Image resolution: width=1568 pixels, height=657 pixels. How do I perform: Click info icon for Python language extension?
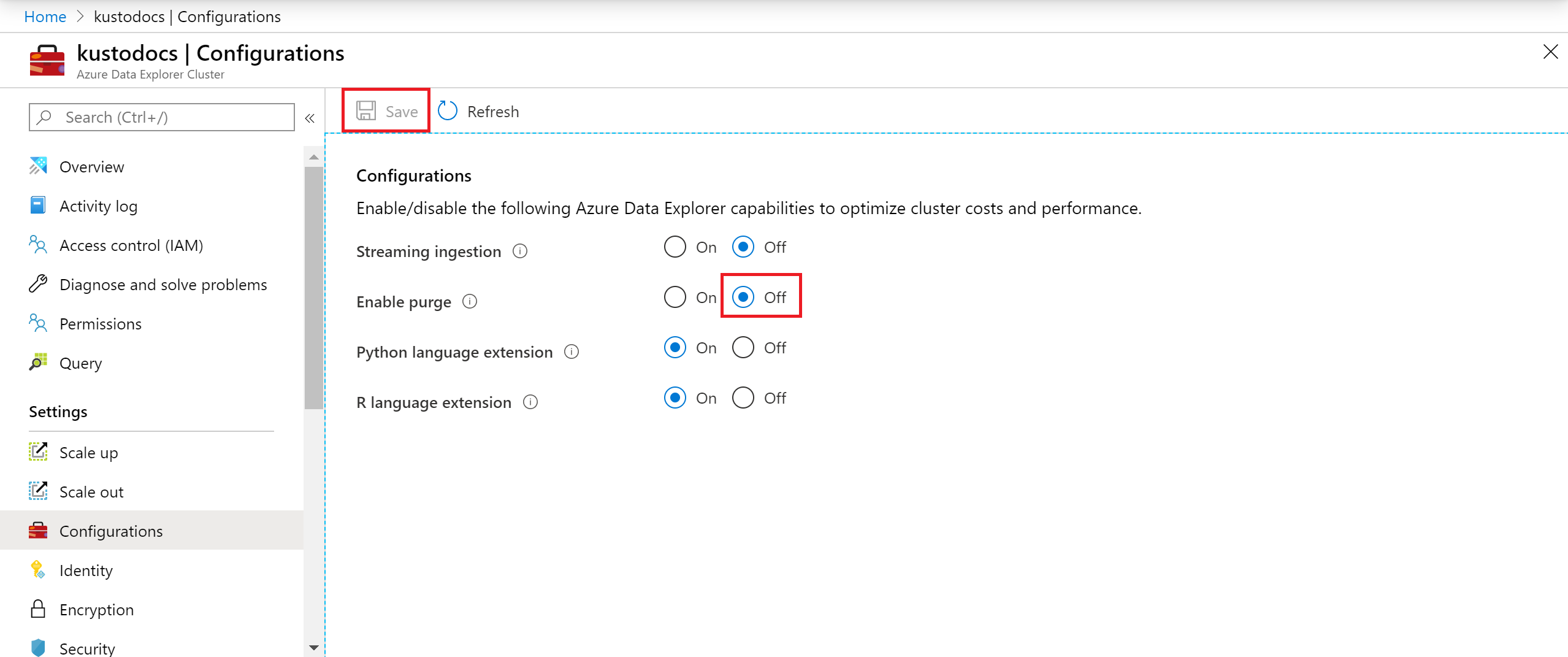[572, 352]
